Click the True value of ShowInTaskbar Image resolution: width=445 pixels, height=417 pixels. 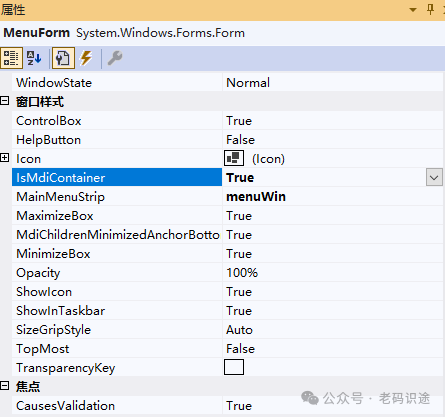[x=239, y=311]
